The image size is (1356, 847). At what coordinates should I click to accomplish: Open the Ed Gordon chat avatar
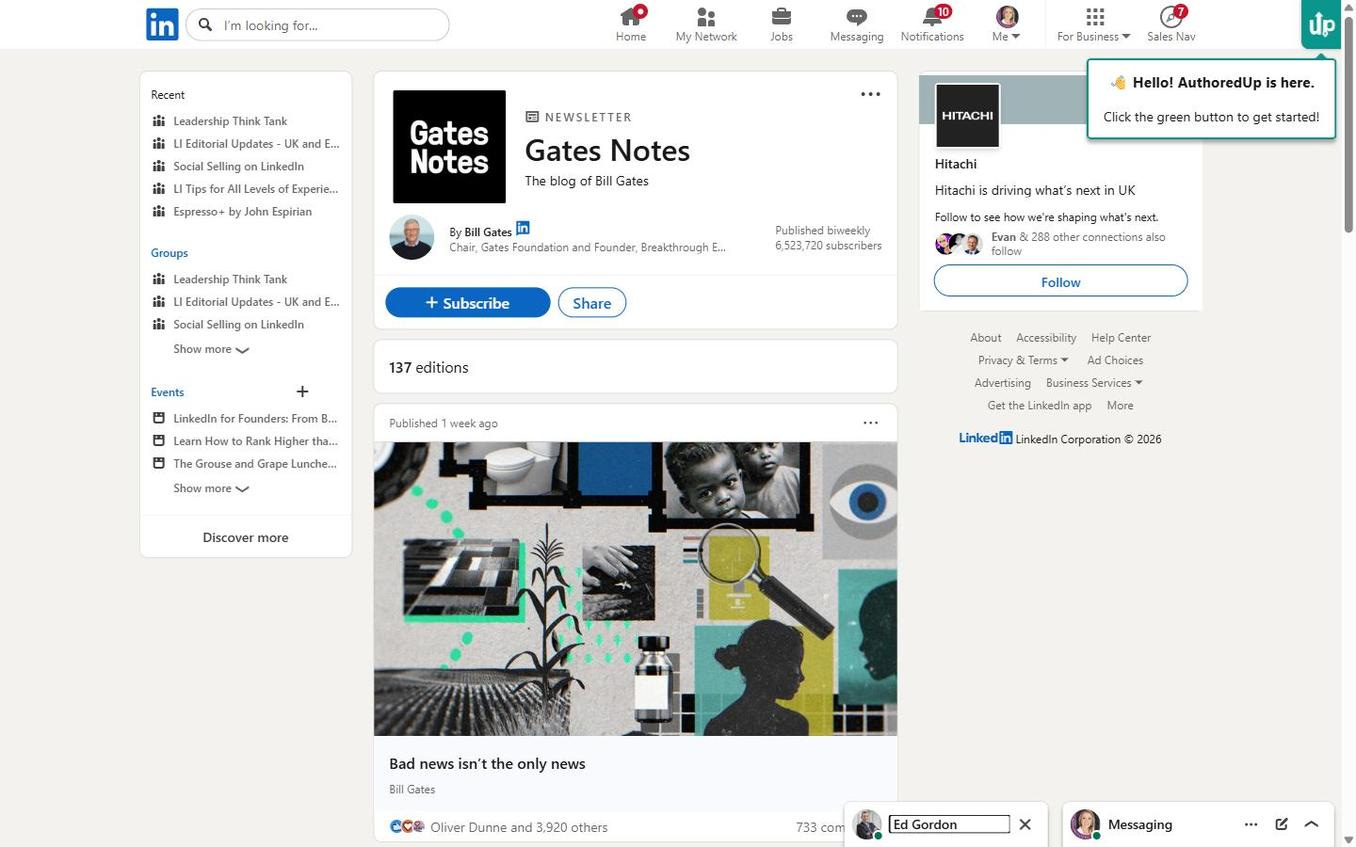[x=867, y=824]
